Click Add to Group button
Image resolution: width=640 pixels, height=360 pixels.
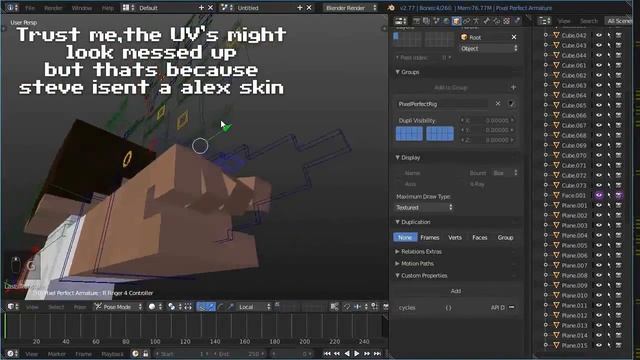451,87
